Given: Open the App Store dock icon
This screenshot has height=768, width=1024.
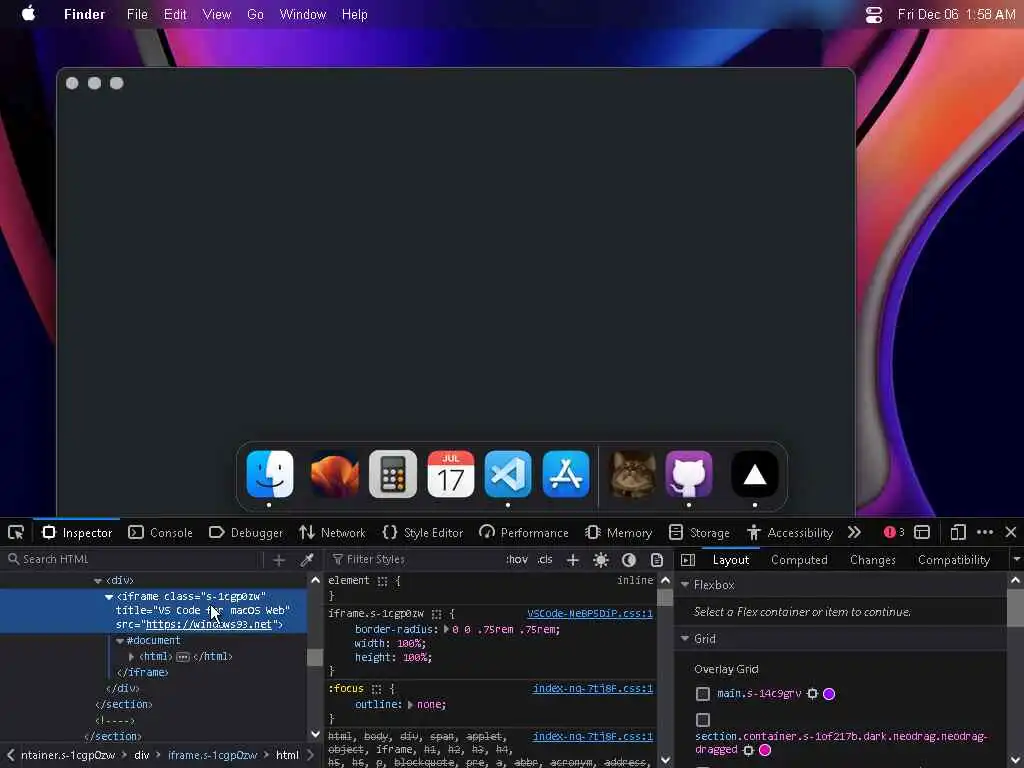Looking at the screenshot, I should (566, 474).
